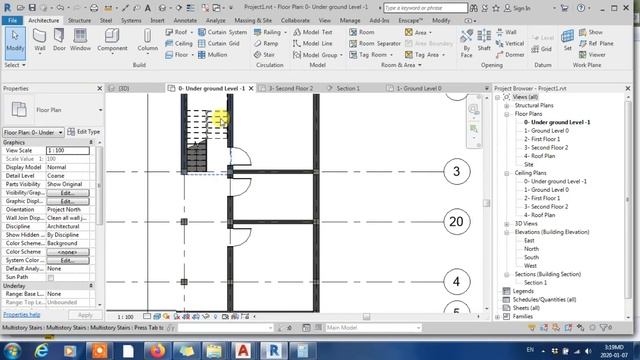
Task: Select the Dormer opening tool
Action: 510,55
